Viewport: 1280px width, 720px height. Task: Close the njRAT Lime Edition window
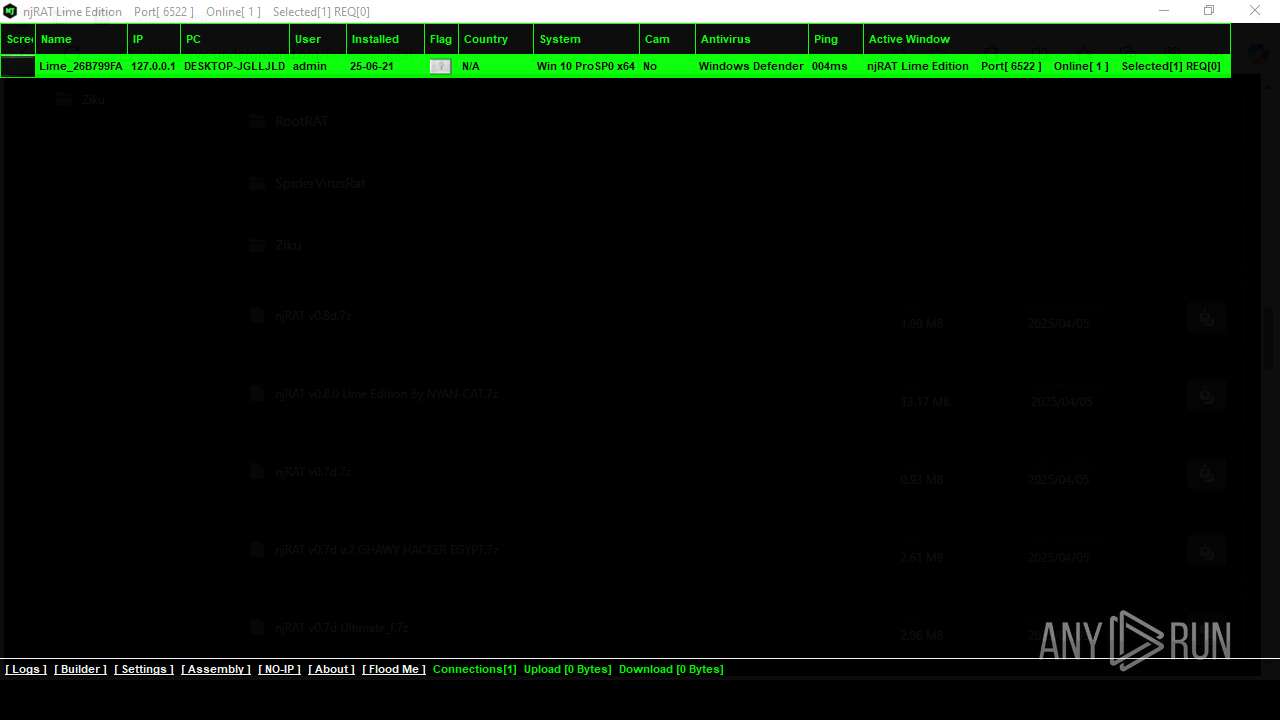pos(1255,11)
